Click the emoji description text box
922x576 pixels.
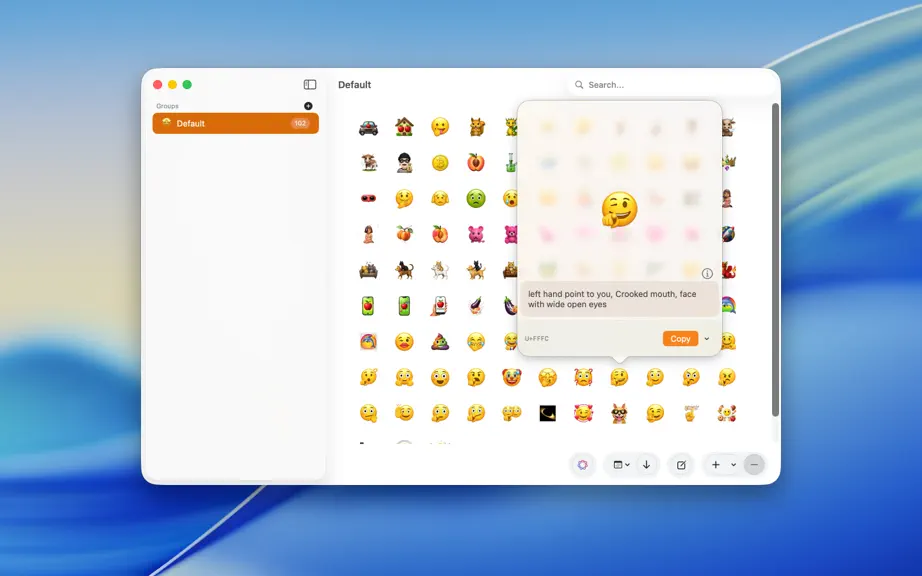[x=619, y=299]
